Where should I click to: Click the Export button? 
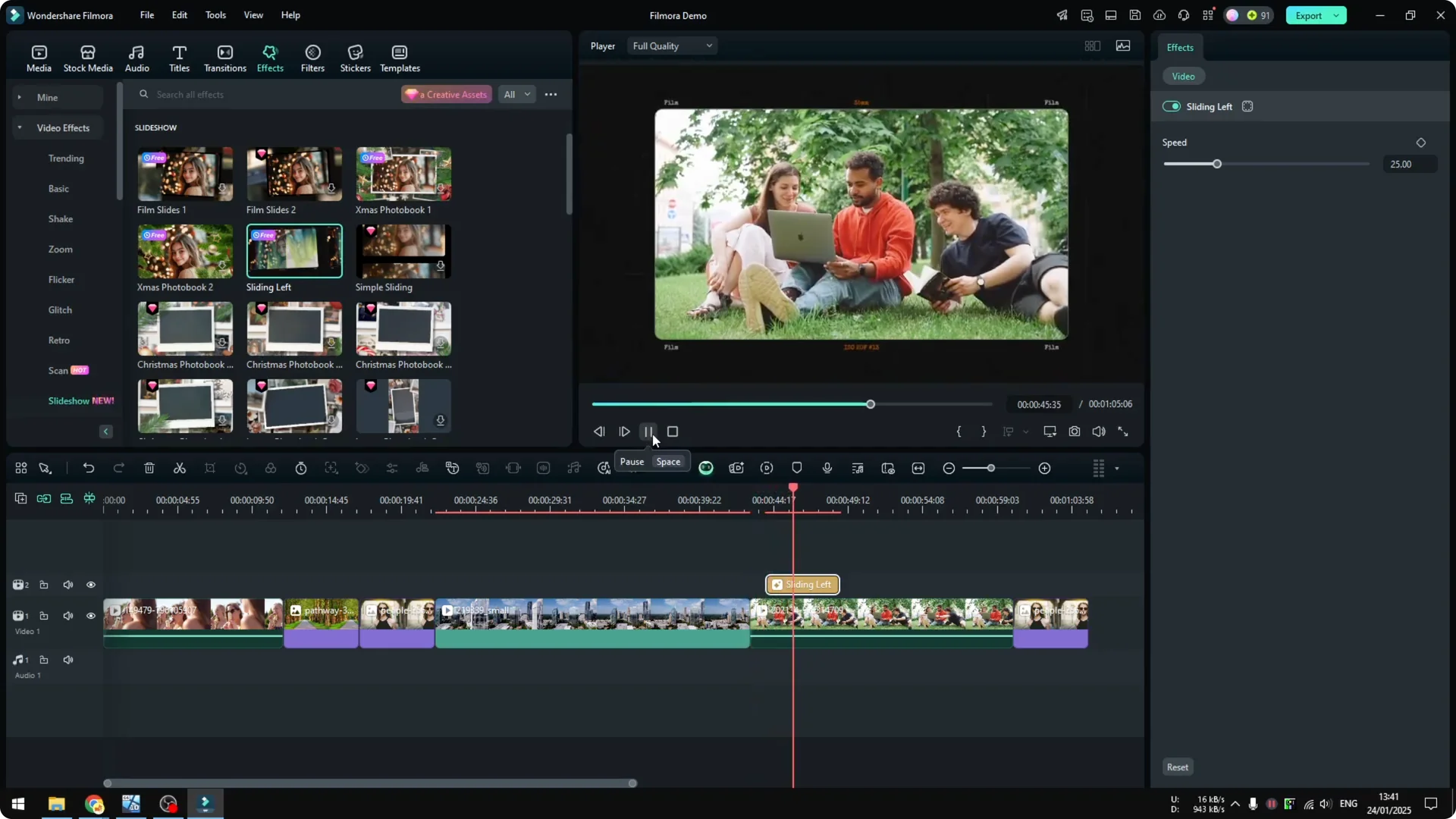1309,16
